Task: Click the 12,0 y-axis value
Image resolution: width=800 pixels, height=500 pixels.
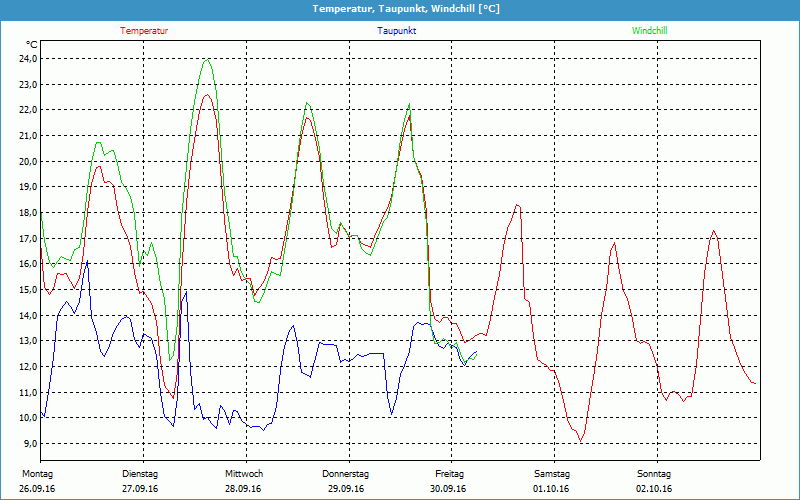Action: click(x=29, y=366)
